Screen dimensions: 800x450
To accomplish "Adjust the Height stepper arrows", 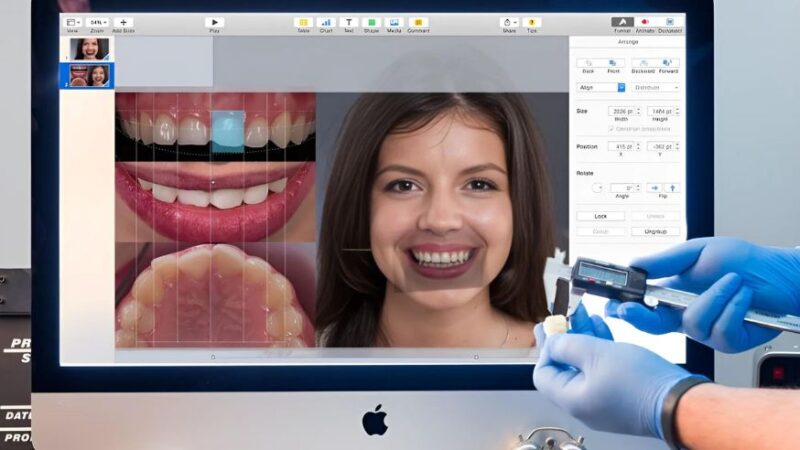I will click(677, 111).
